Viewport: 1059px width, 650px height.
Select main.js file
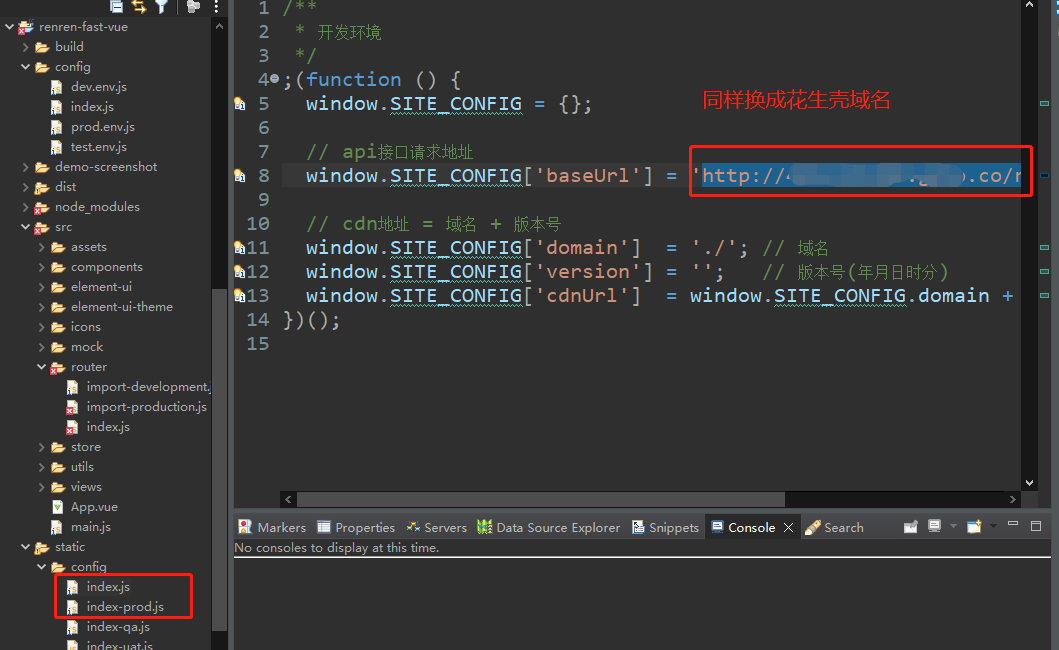pos(91,527)
